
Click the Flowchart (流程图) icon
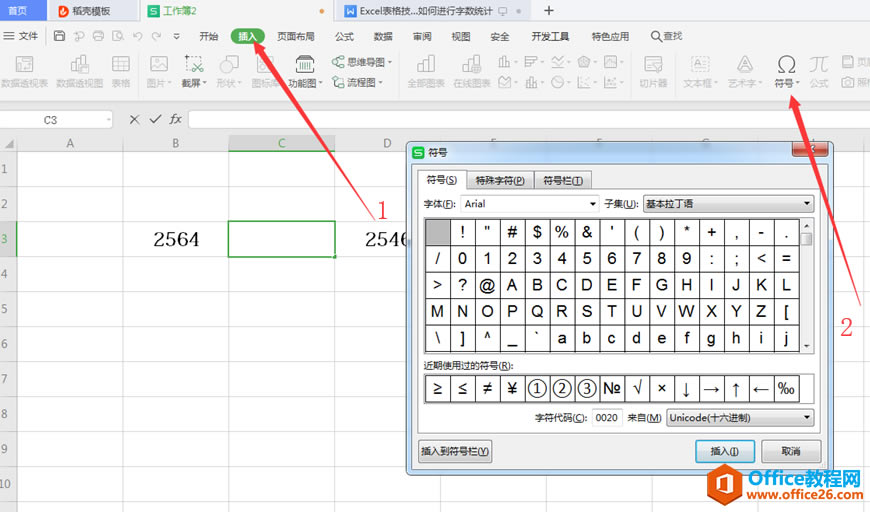338,82
